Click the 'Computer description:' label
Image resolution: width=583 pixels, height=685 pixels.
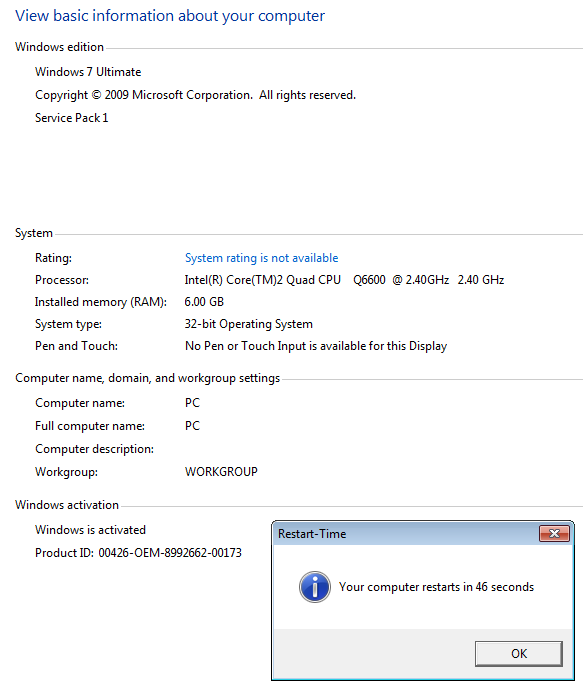click(x=94, y=449)
